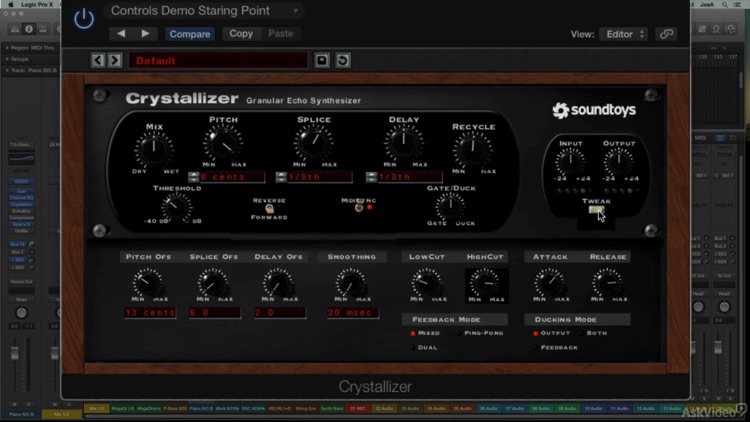Screen dimensions: 750x422
Task: Click the Pitch Ofs knob
Action: tap(148, 282)
